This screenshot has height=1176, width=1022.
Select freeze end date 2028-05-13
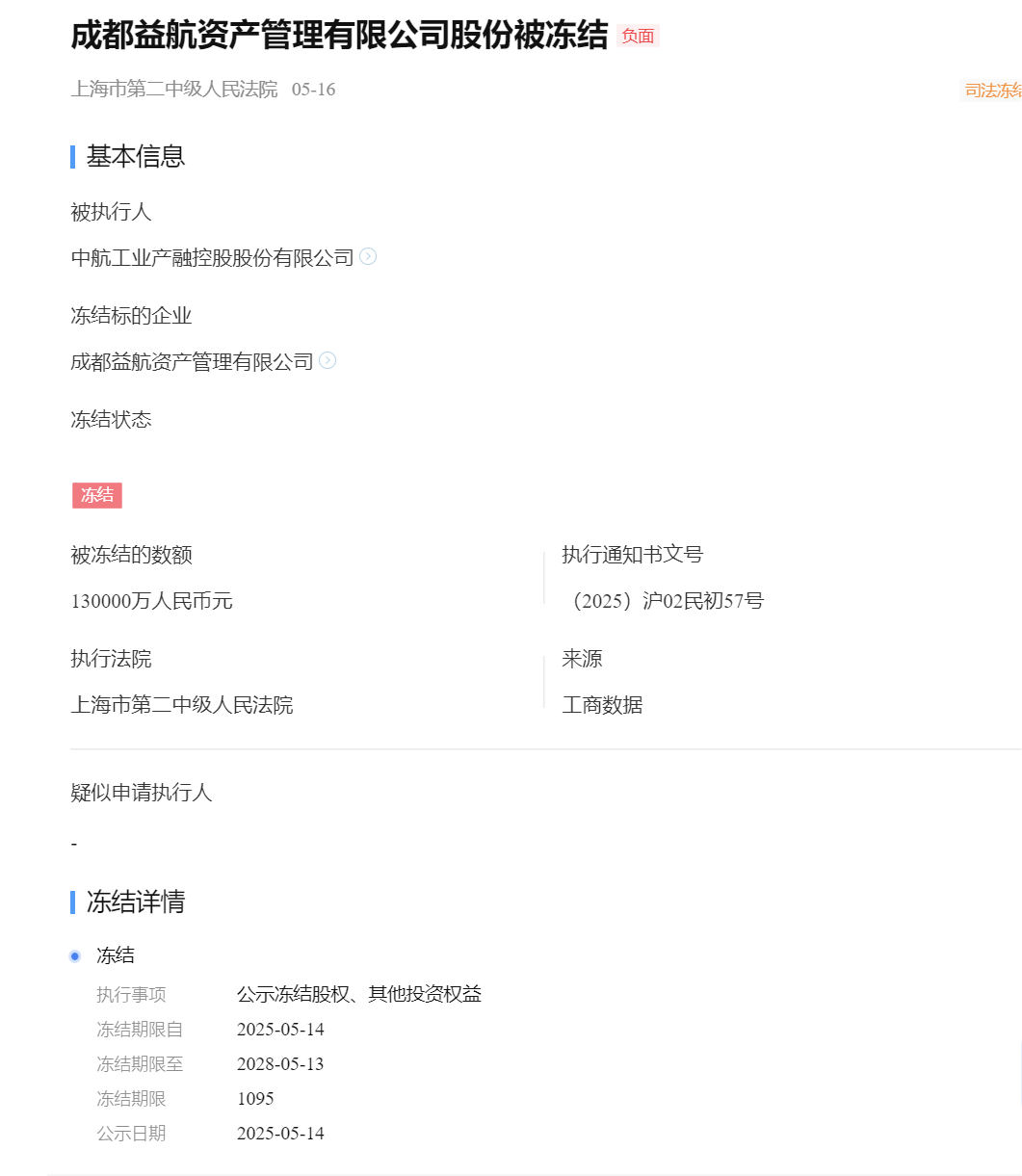click(280, 1064)
